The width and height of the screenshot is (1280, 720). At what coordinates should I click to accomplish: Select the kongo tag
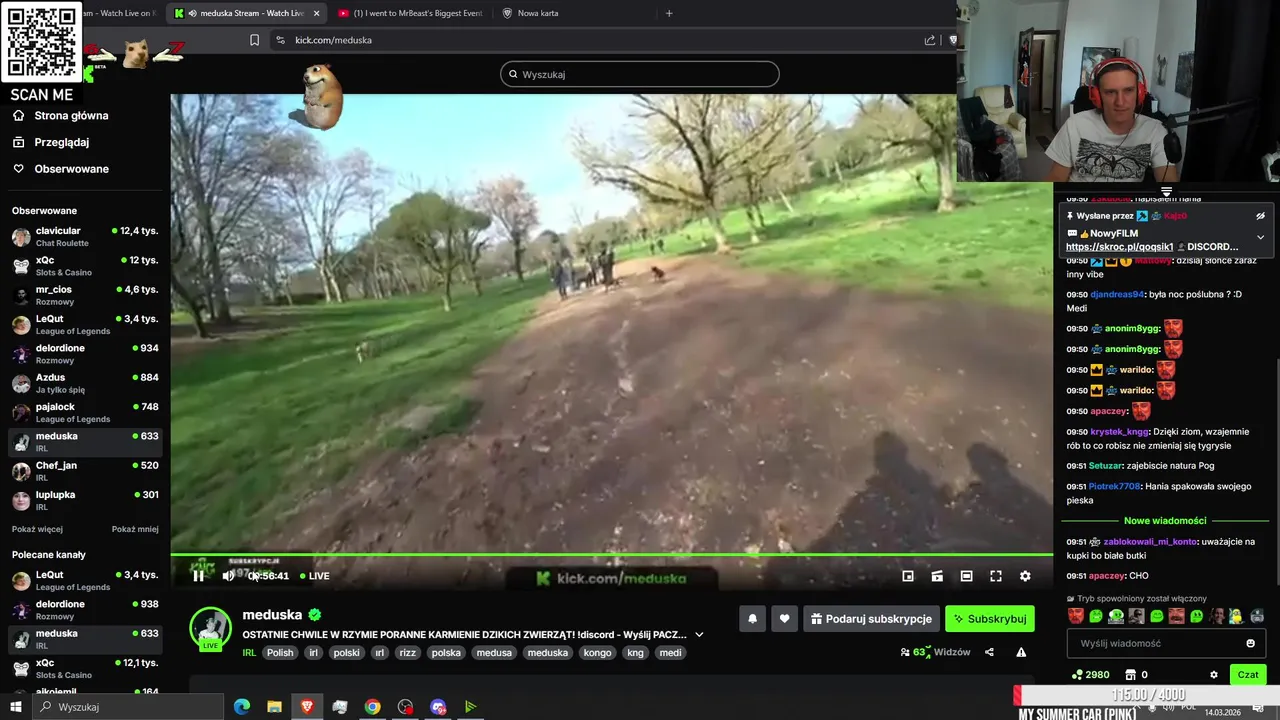(x=597, y=653)
